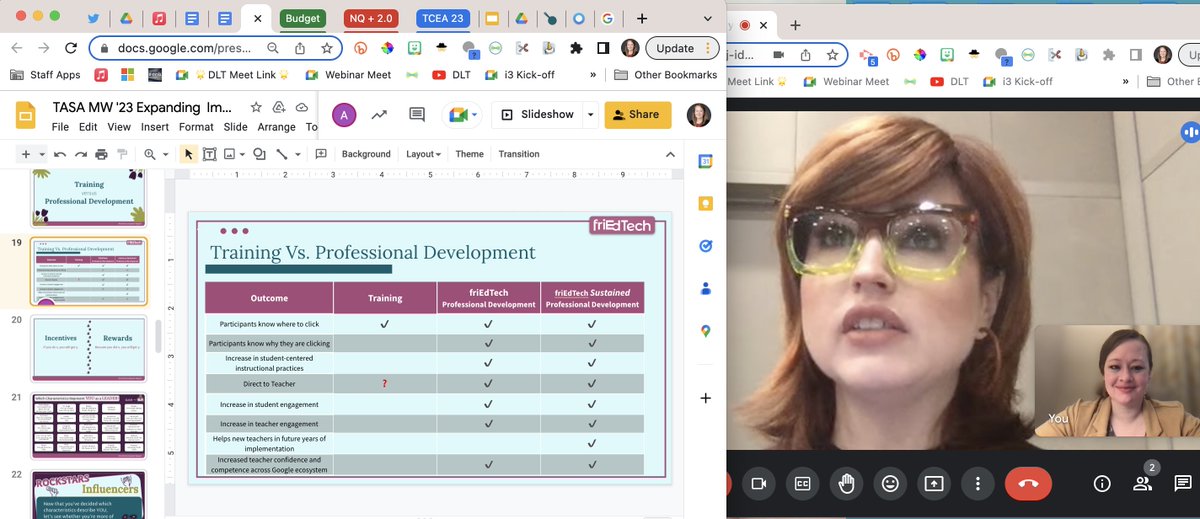Leave the Meet call with red button
Image resolution: width=1200 pixels, height=519 pixels.
pyautogui.click(x=1029, y=484)
